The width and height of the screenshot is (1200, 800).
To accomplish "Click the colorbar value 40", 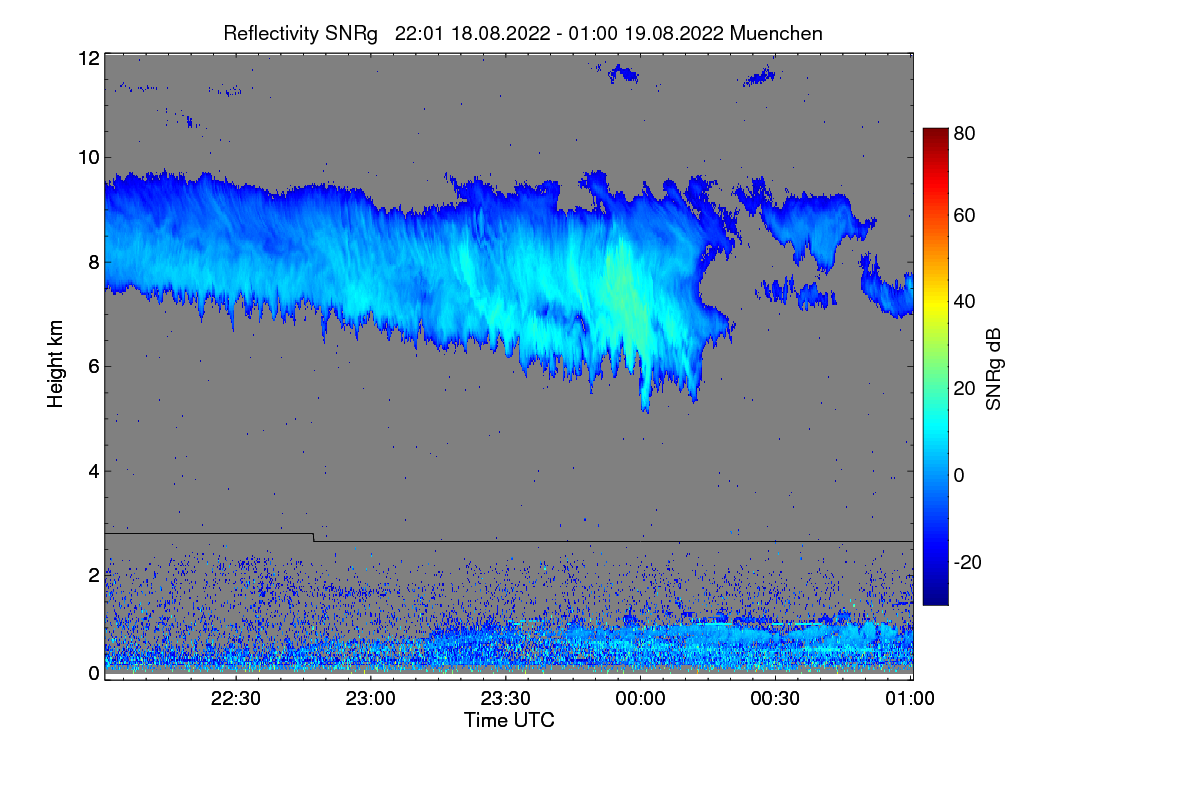I will point(964,301).
